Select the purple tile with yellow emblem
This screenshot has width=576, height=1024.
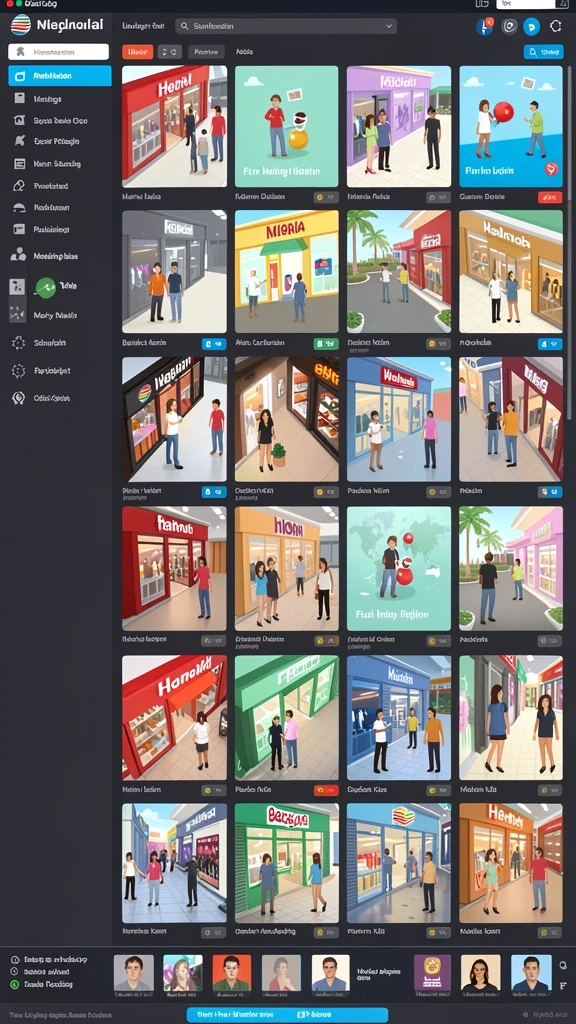click(x=432, y=973)
